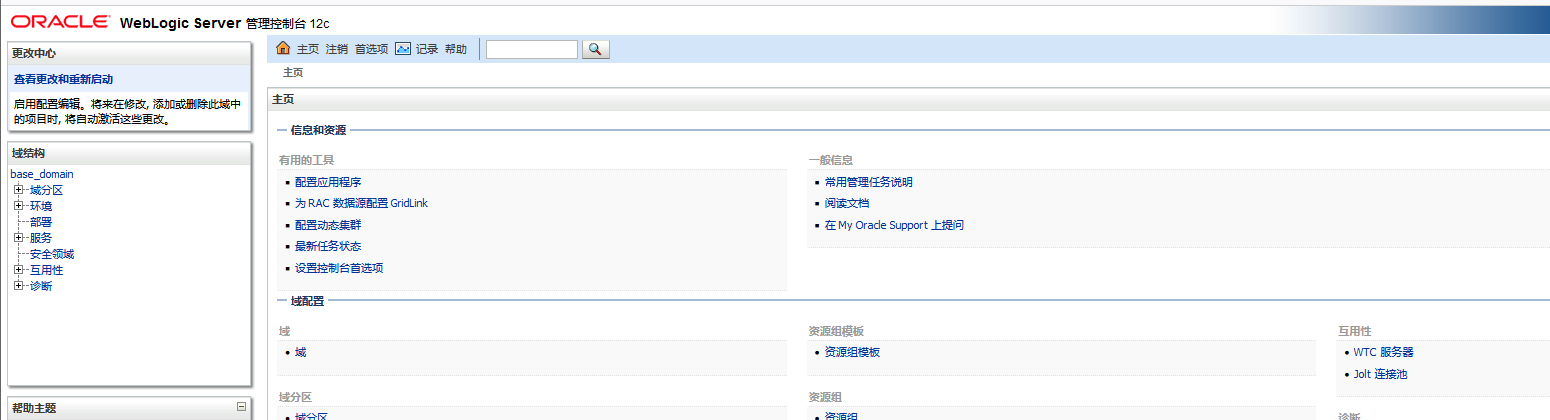Click the 域结构 panel header
1550x420 pixels.
point(129,153)
